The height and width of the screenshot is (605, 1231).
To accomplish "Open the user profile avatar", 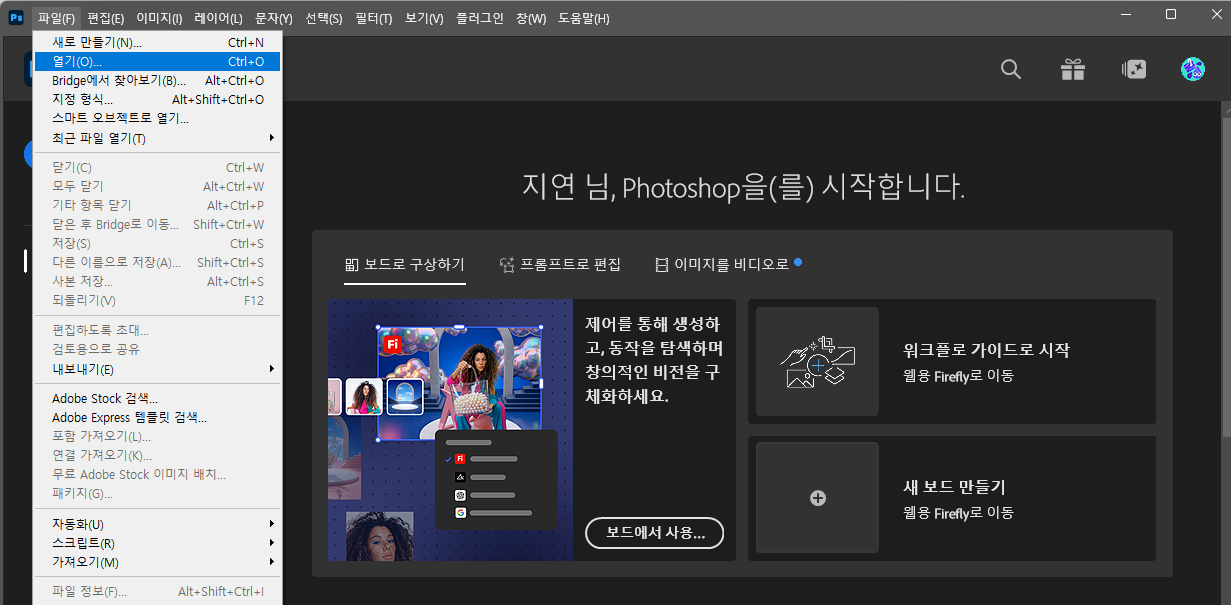I will coord(1193,69).
